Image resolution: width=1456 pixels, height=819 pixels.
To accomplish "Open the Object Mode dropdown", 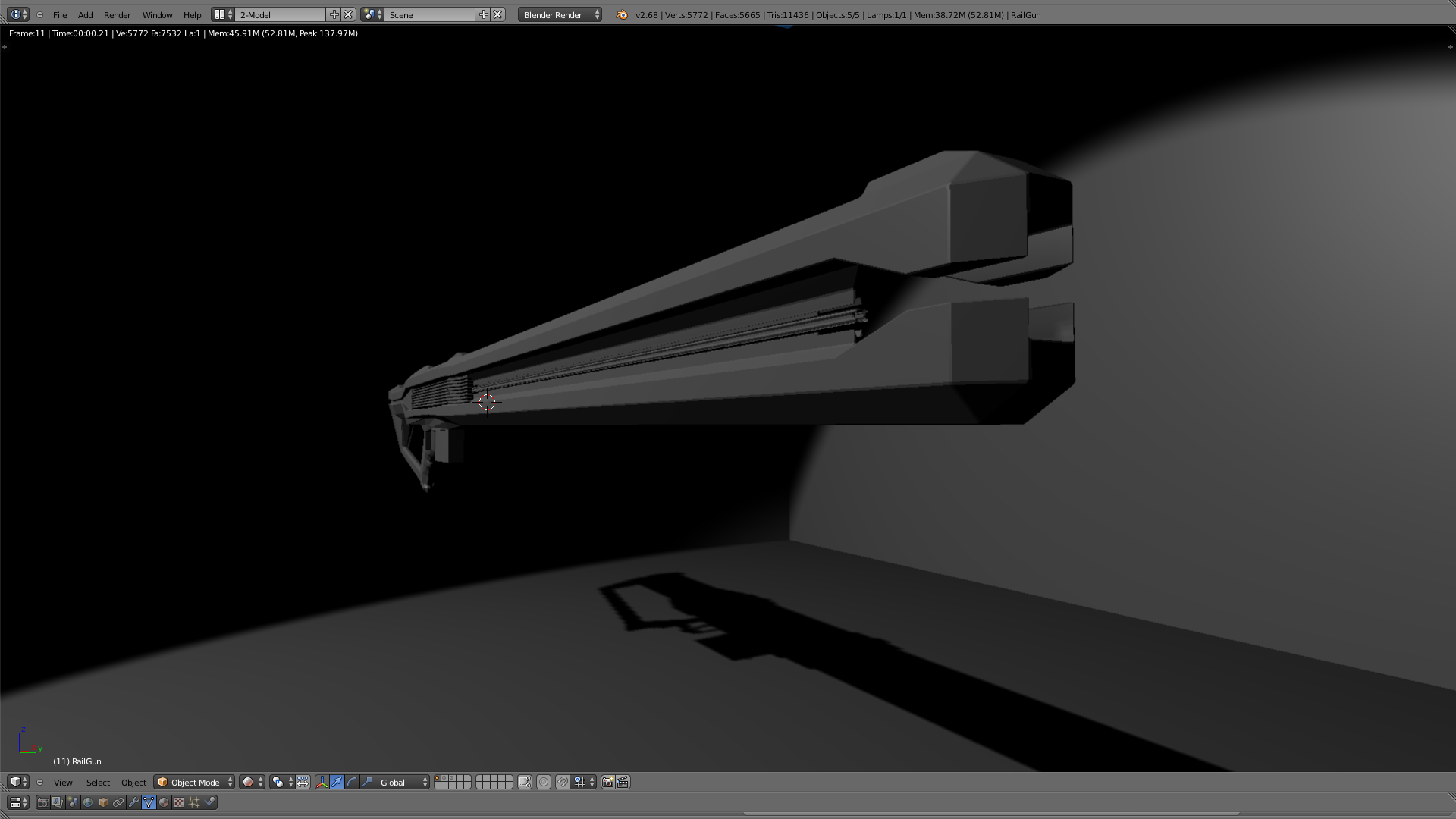I will point(195,782).
